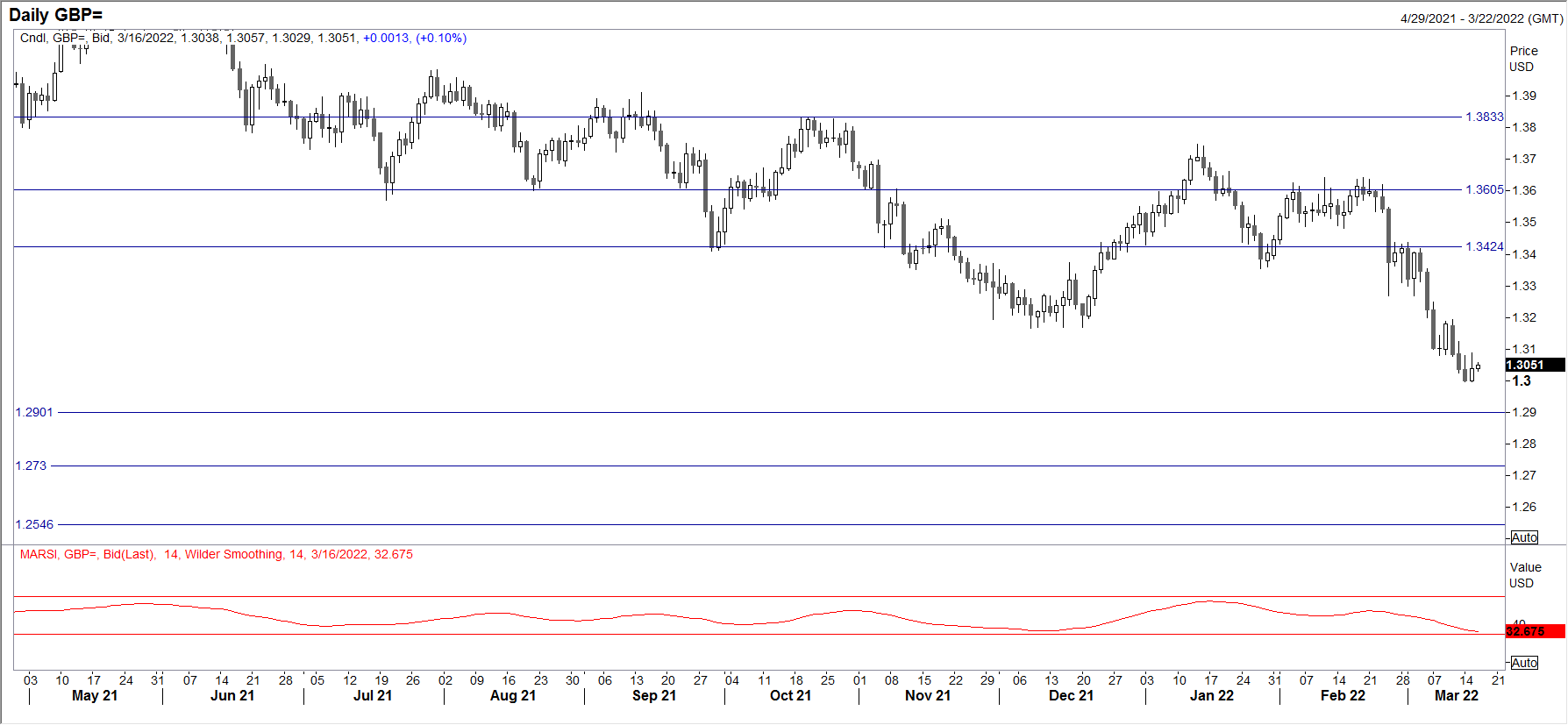Click the Aug 21 month label
The height and width of the screenshot is (725, 1568).
click(x=513, y=695)
